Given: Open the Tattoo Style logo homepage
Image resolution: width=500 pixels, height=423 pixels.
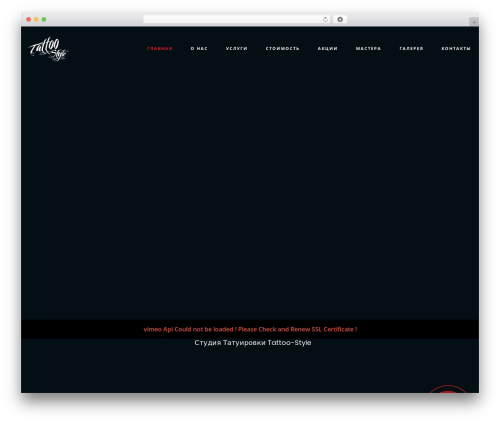Looking at the screenshot, I should [x=49, y=49].
